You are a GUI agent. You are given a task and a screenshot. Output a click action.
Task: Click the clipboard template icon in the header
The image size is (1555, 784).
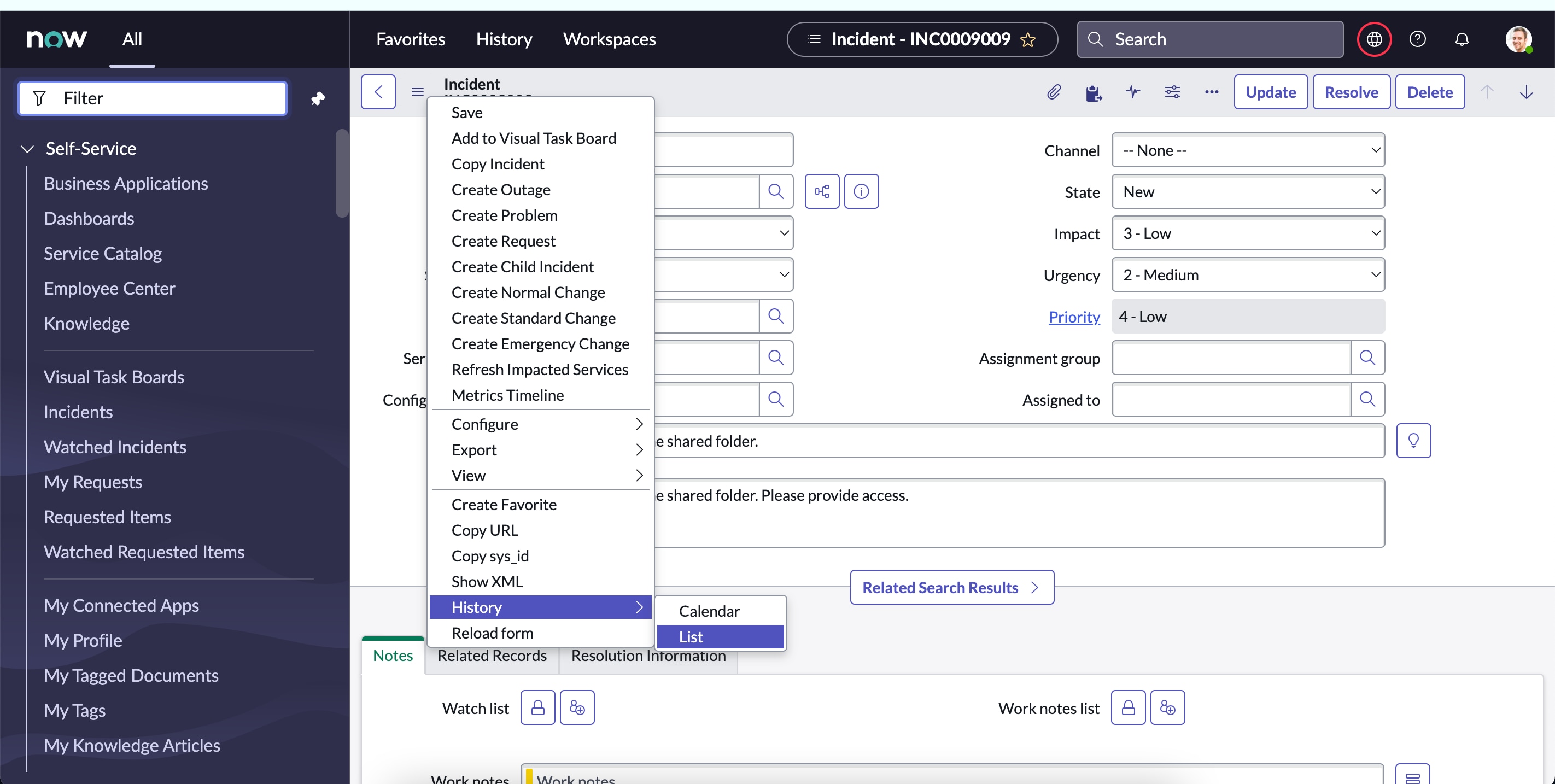point(1093,92)
